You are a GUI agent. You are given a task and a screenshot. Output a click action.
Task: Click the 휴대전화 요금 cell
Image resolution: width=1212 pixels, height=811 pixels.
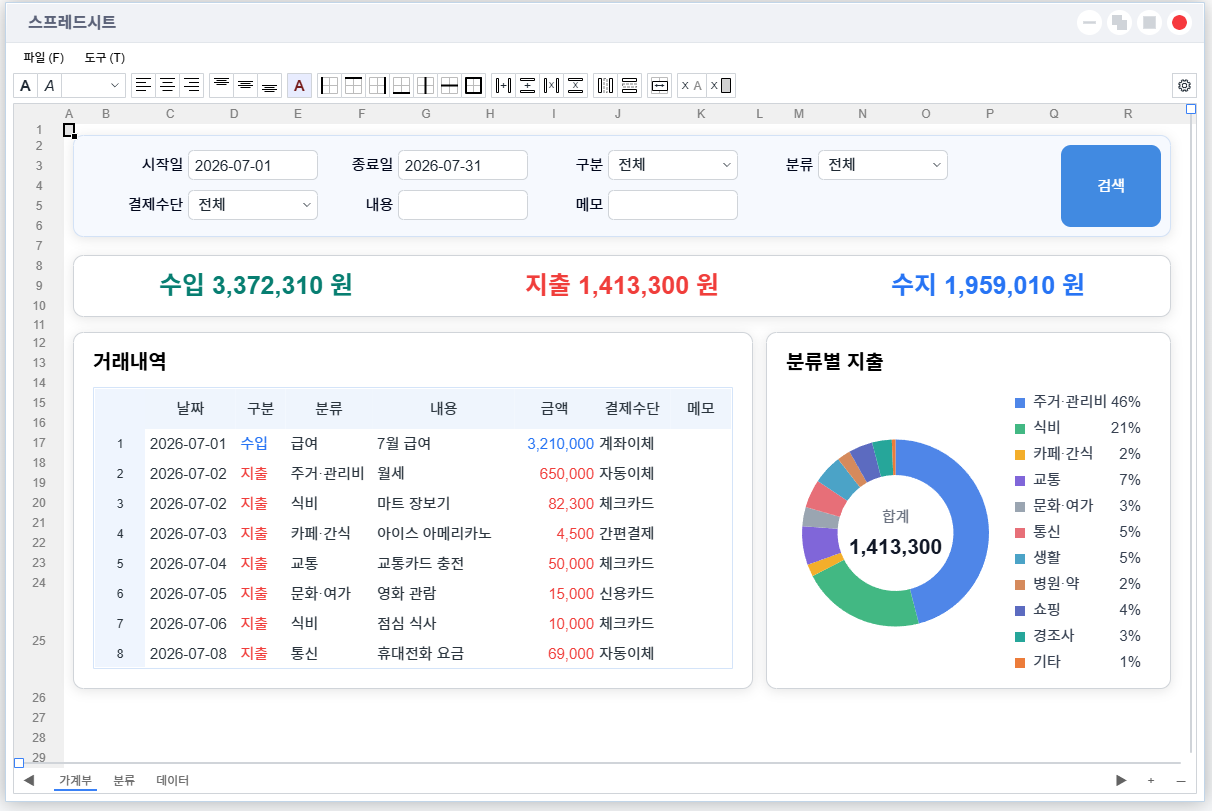pyautogui.click(x=420, y=653)
